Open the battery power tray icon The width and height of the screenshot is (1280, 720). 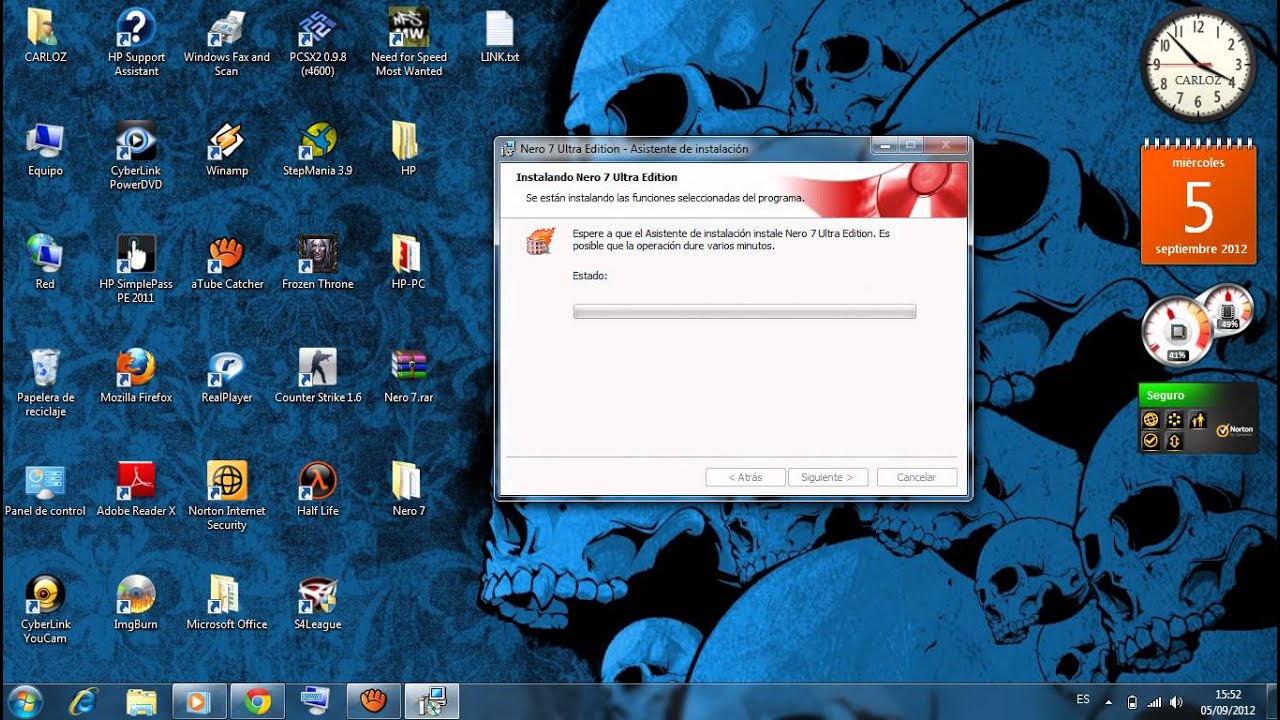click(1132, 702)
